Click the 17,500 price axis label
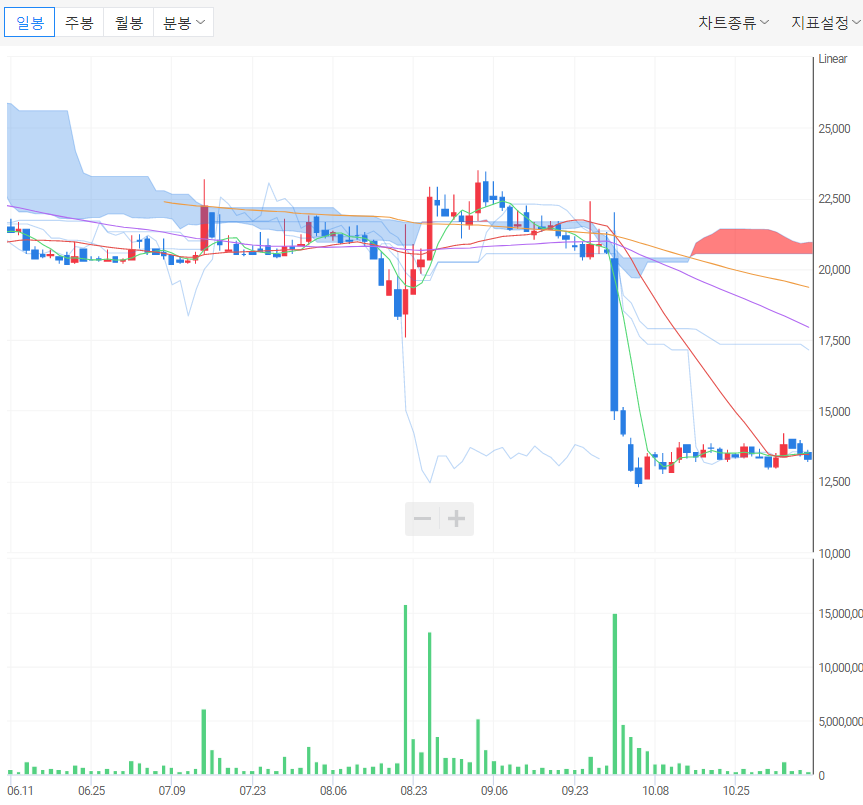Image resolution: width=863 pixels, height=805 pixels. pyautogui.click(x=834, y=341)
